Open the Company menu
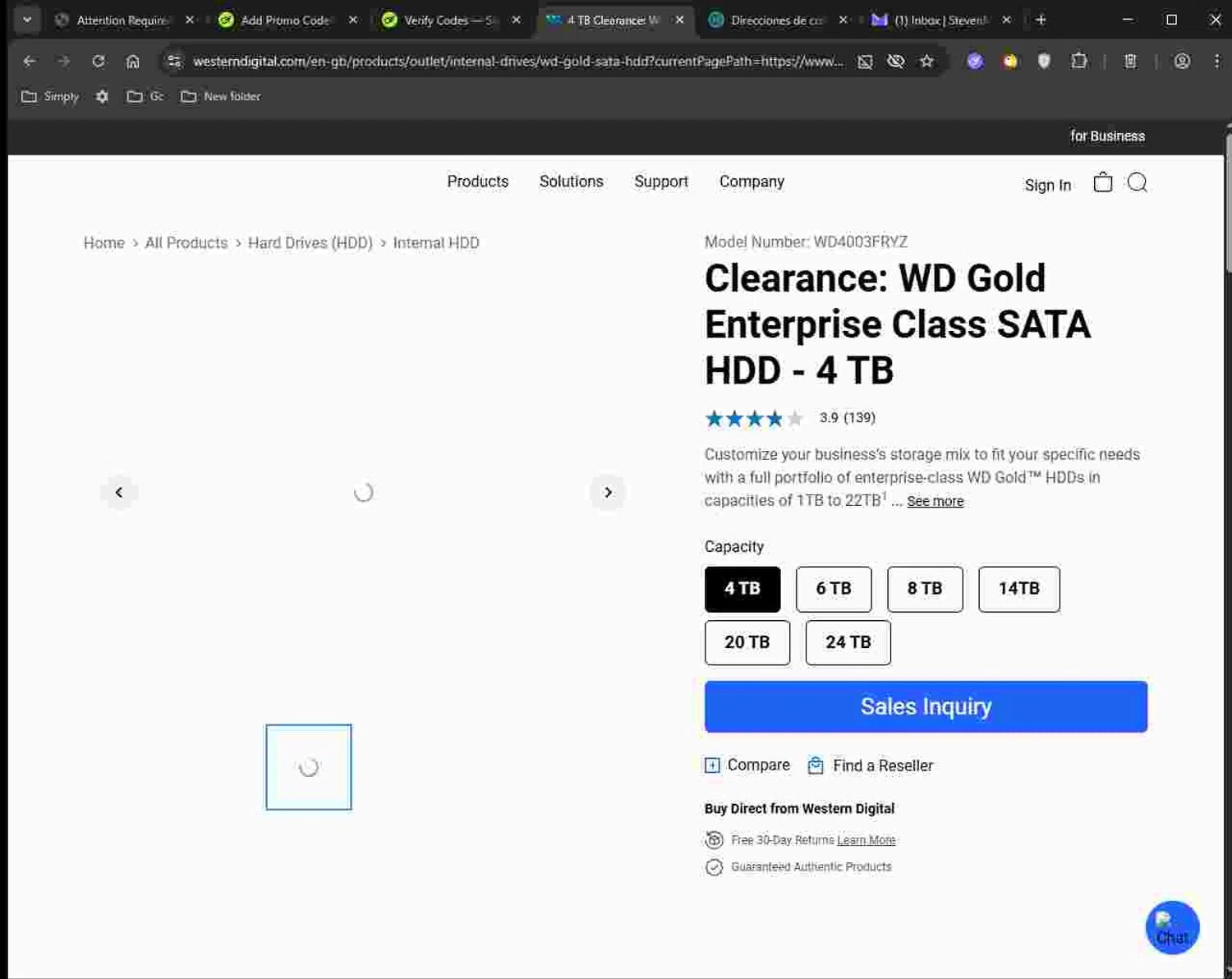The image size is (1232, 979). pyautogui.click(x=752, y=182)
